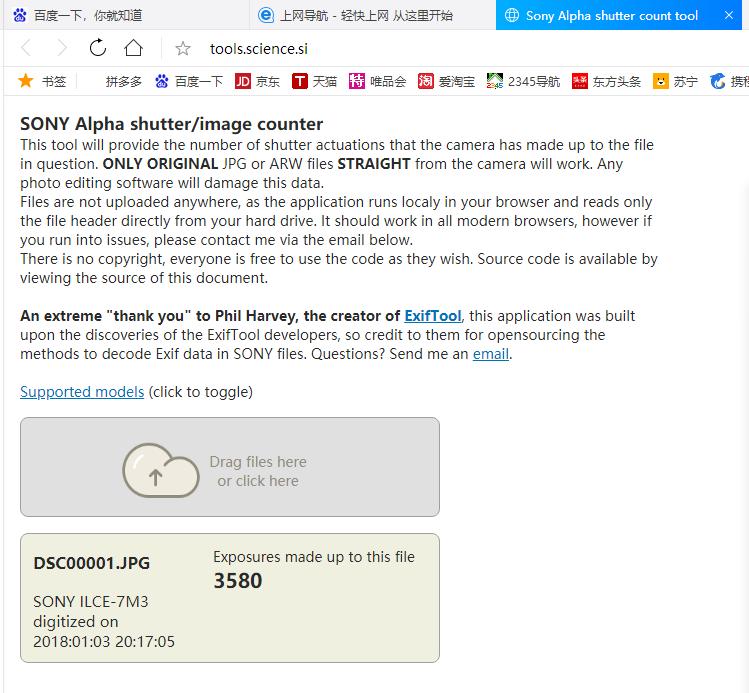Click the DSC00001.JPG result card
The width and height of the screenshot is (749, 693).
229,598
